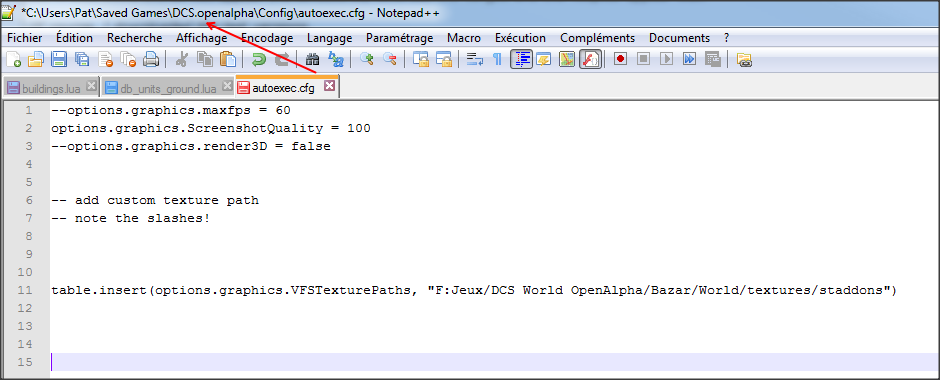Open the Macro menu

click(463, 38)
